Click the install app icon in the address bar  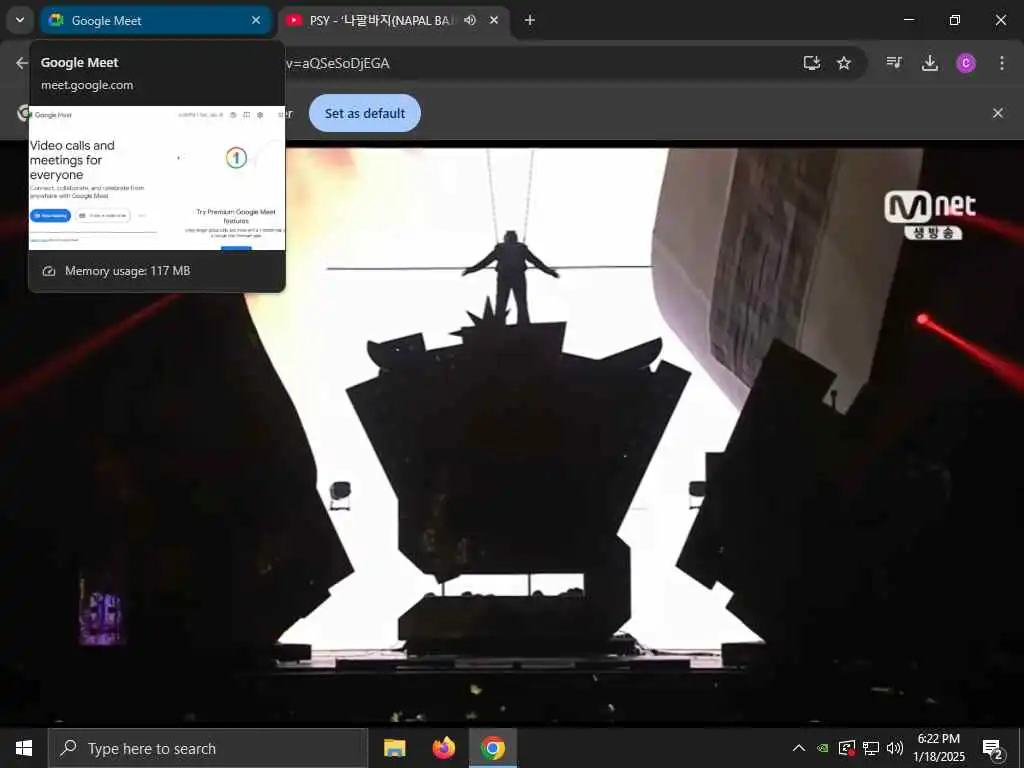click(812, 63)
